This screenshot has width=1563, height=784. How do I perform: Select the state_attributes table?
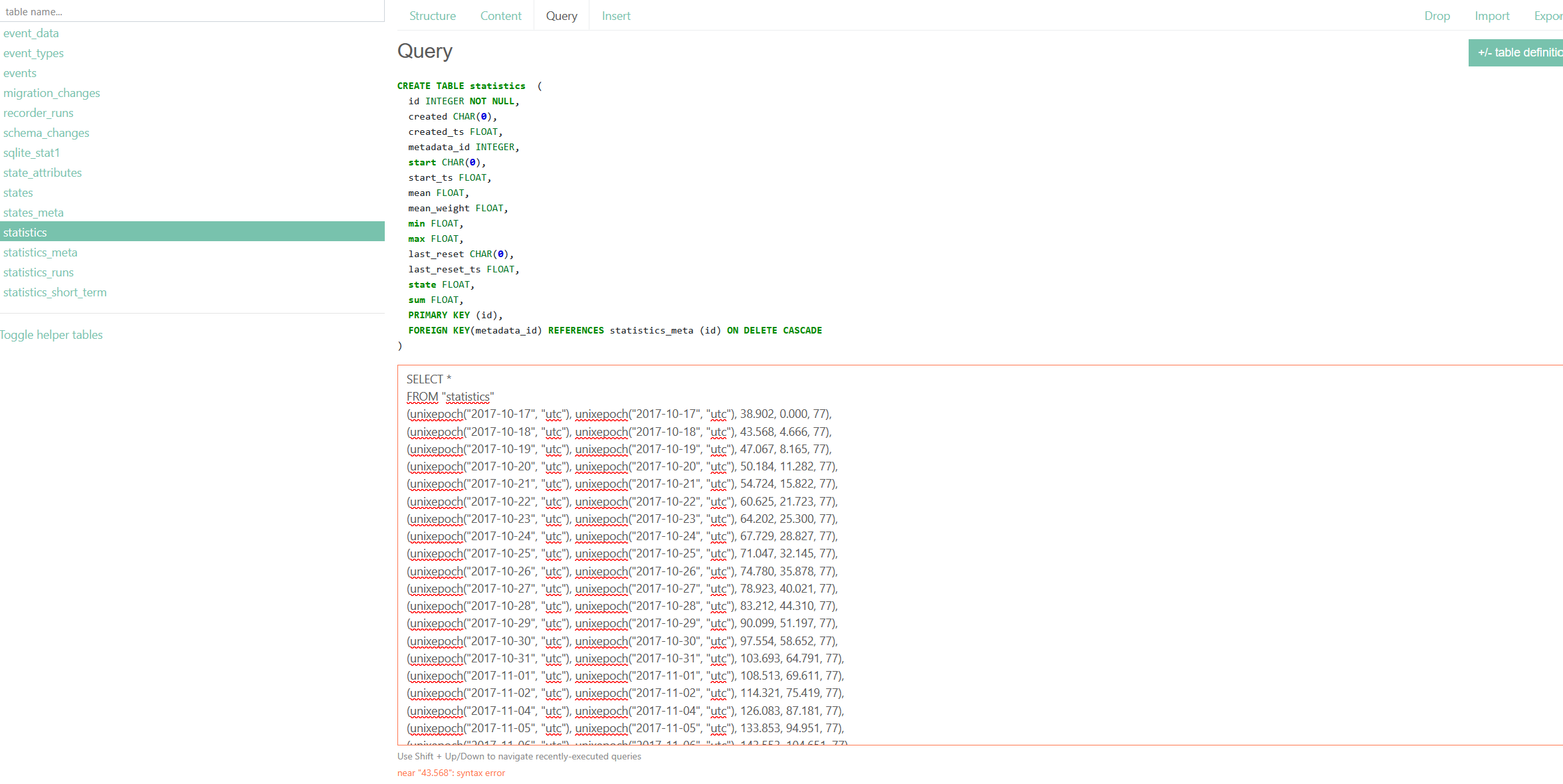(43, 173)
